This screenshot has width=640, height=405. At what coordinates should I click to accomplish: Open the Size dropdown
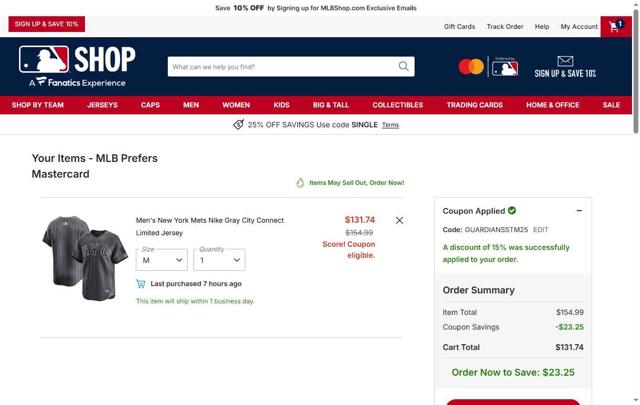[x=162, y=260]
